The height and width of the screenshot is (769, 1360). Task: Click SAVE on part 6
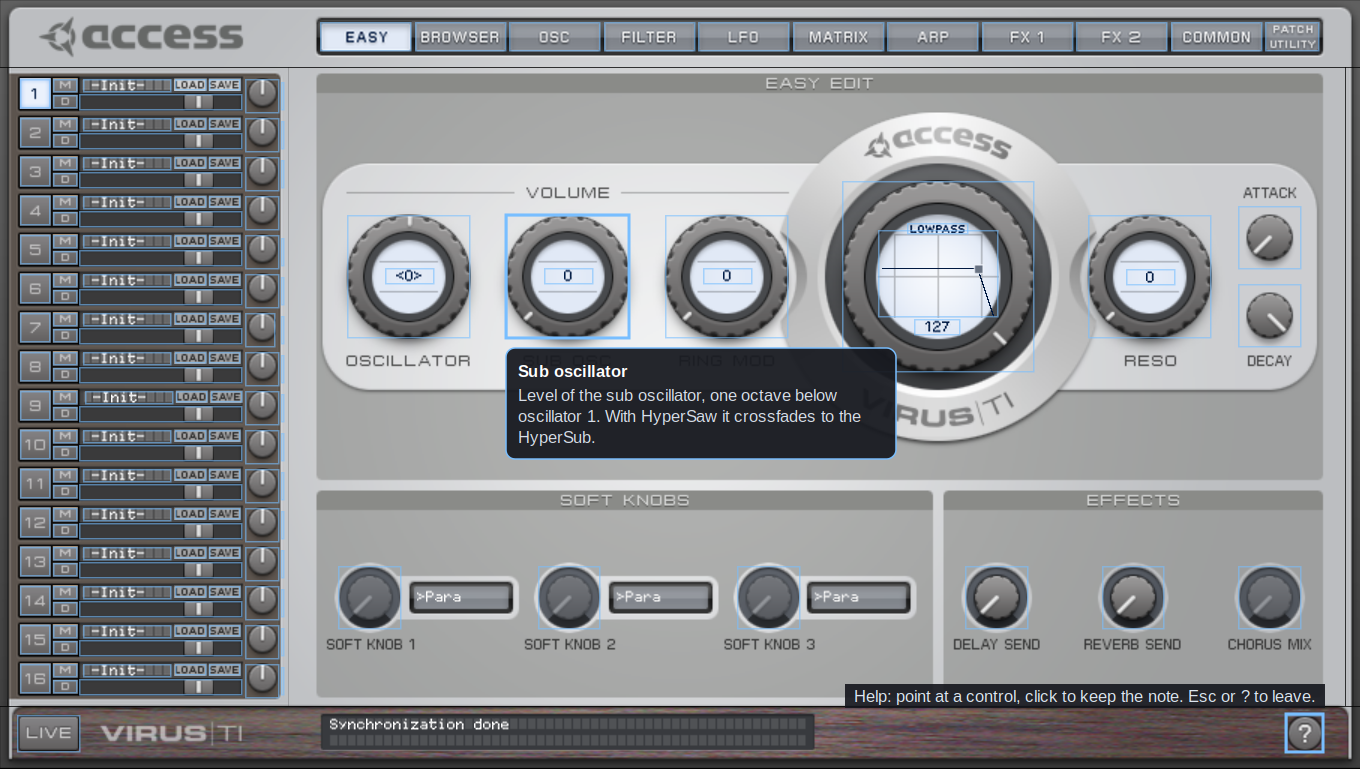pyautogui.click(x=224, y=280)
